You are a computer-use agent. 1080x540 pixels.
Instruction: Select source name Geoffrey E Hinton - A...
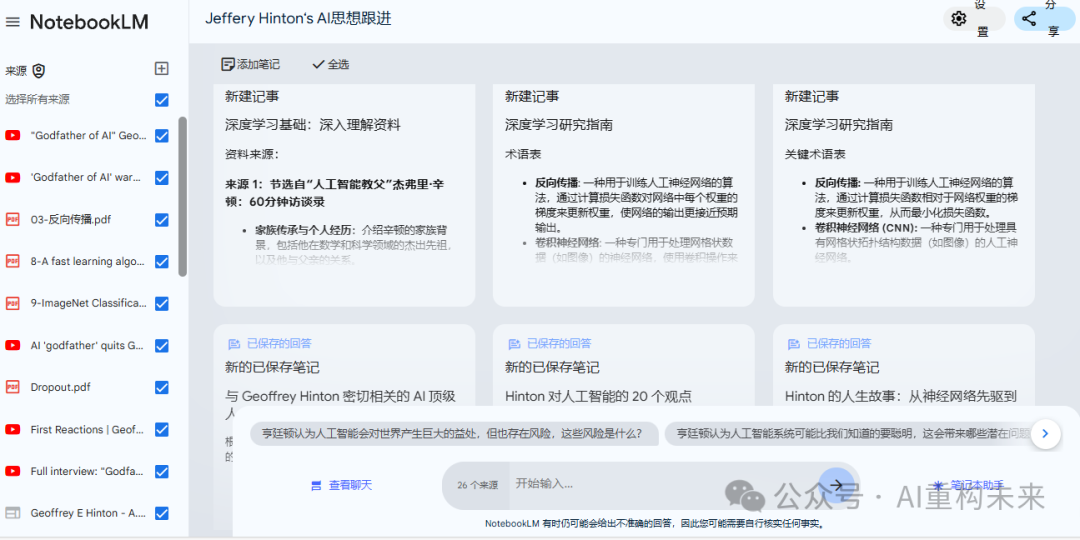(x=88, y=513)
